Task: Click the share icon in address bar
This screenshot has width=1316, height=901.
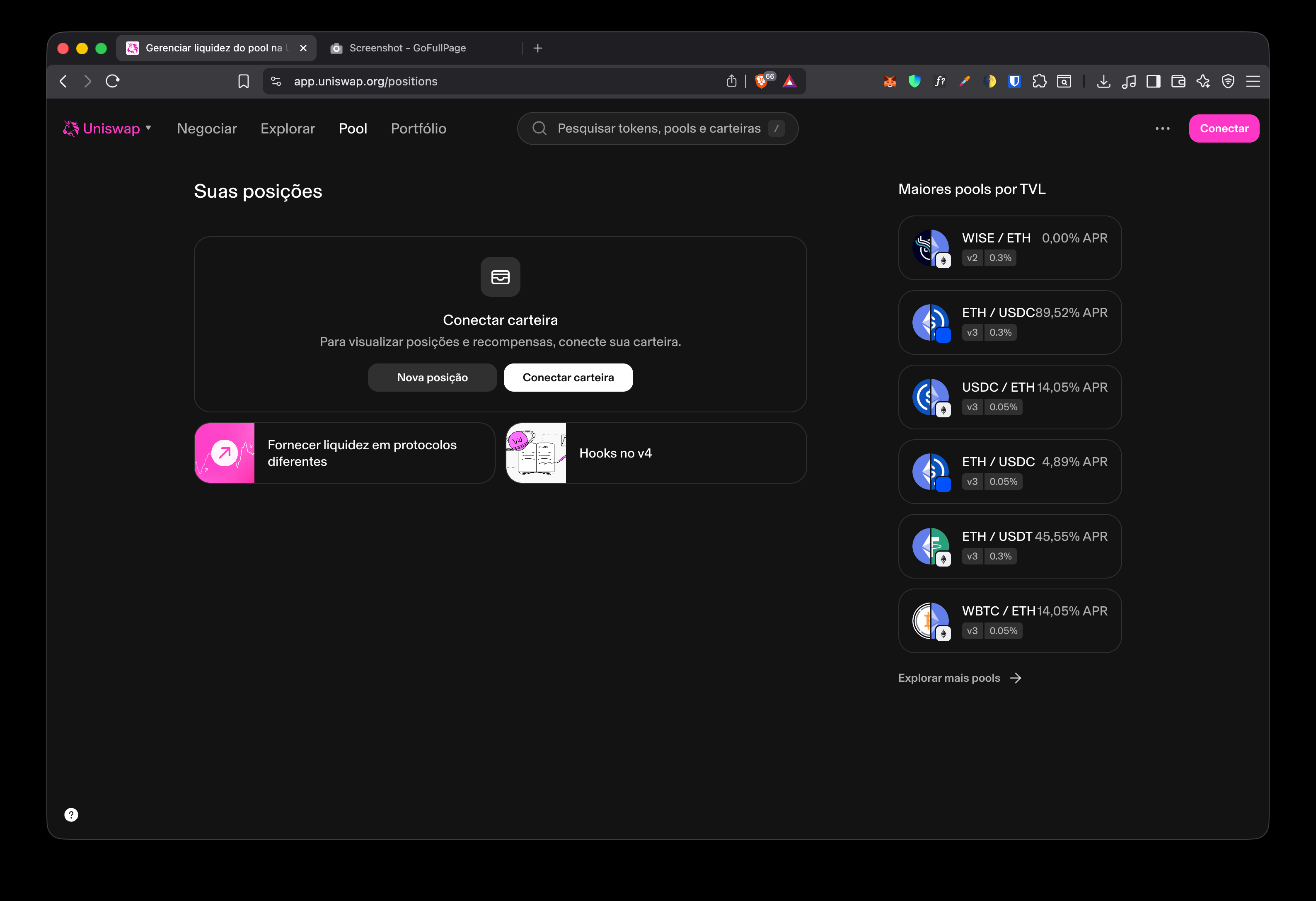Action: tap(732, 81)
